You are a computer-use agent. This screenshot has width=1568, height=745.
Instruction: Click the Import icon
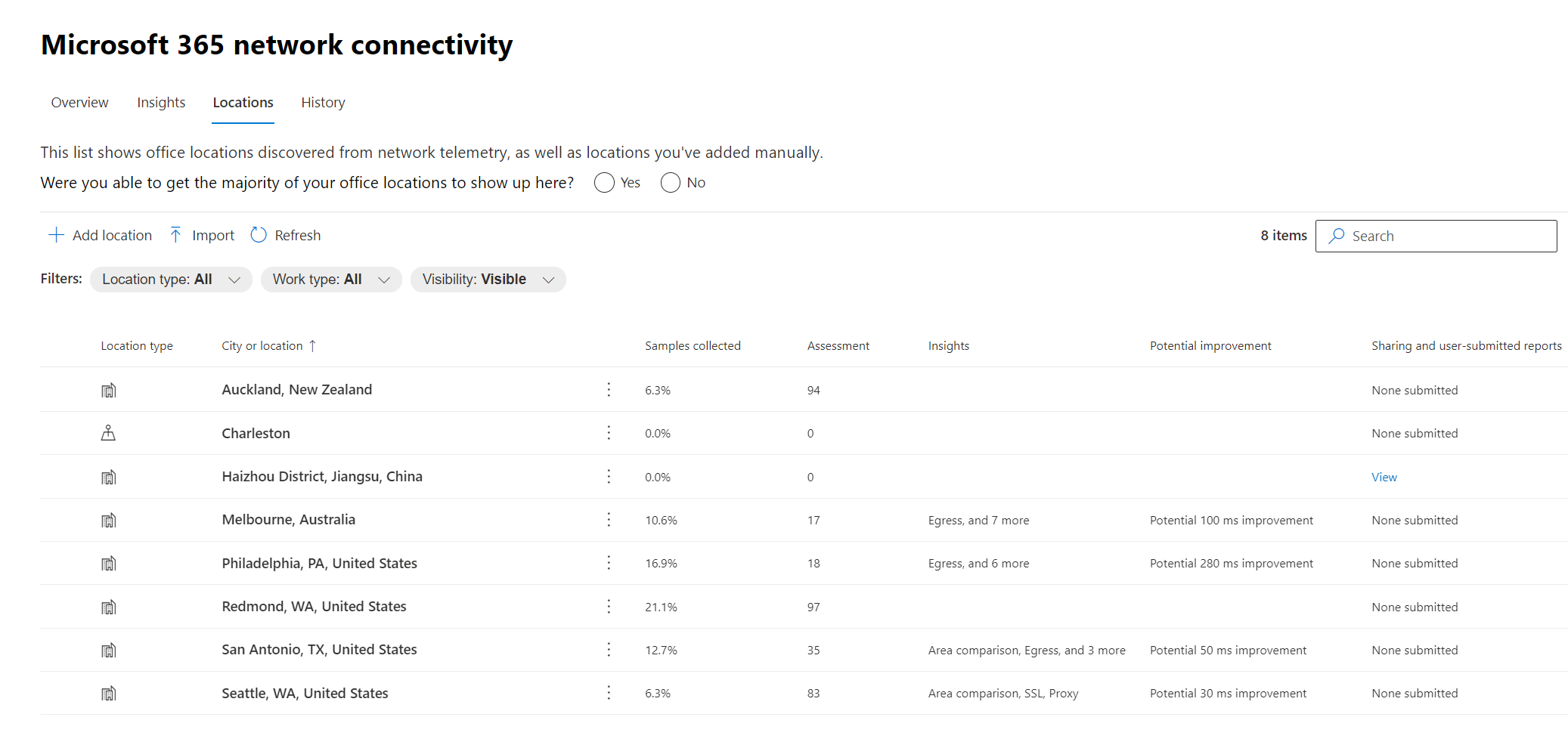point(176,235)
